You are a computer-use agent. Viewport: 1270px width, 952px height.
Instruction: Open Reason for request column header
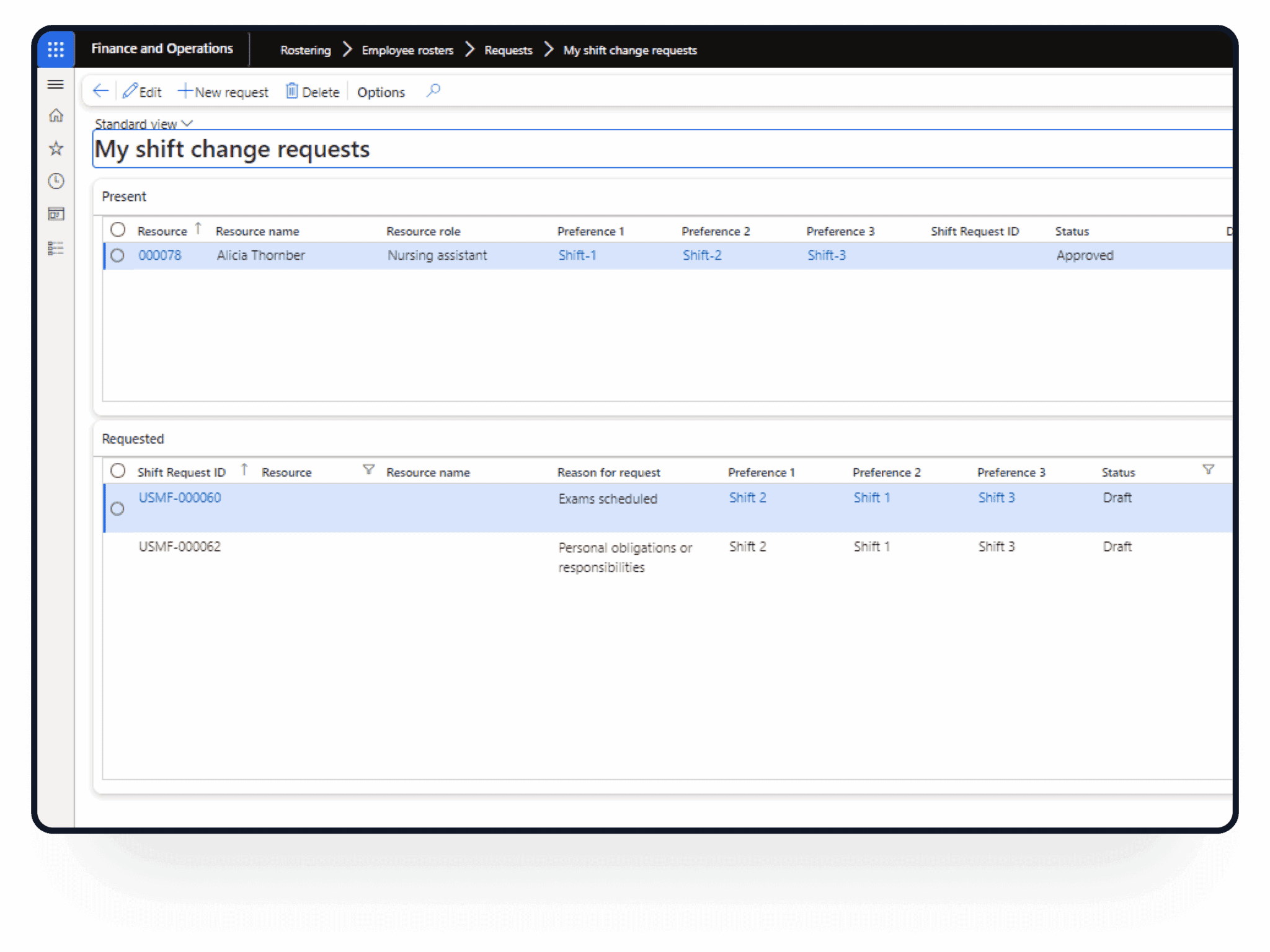[x=609, y=472]
